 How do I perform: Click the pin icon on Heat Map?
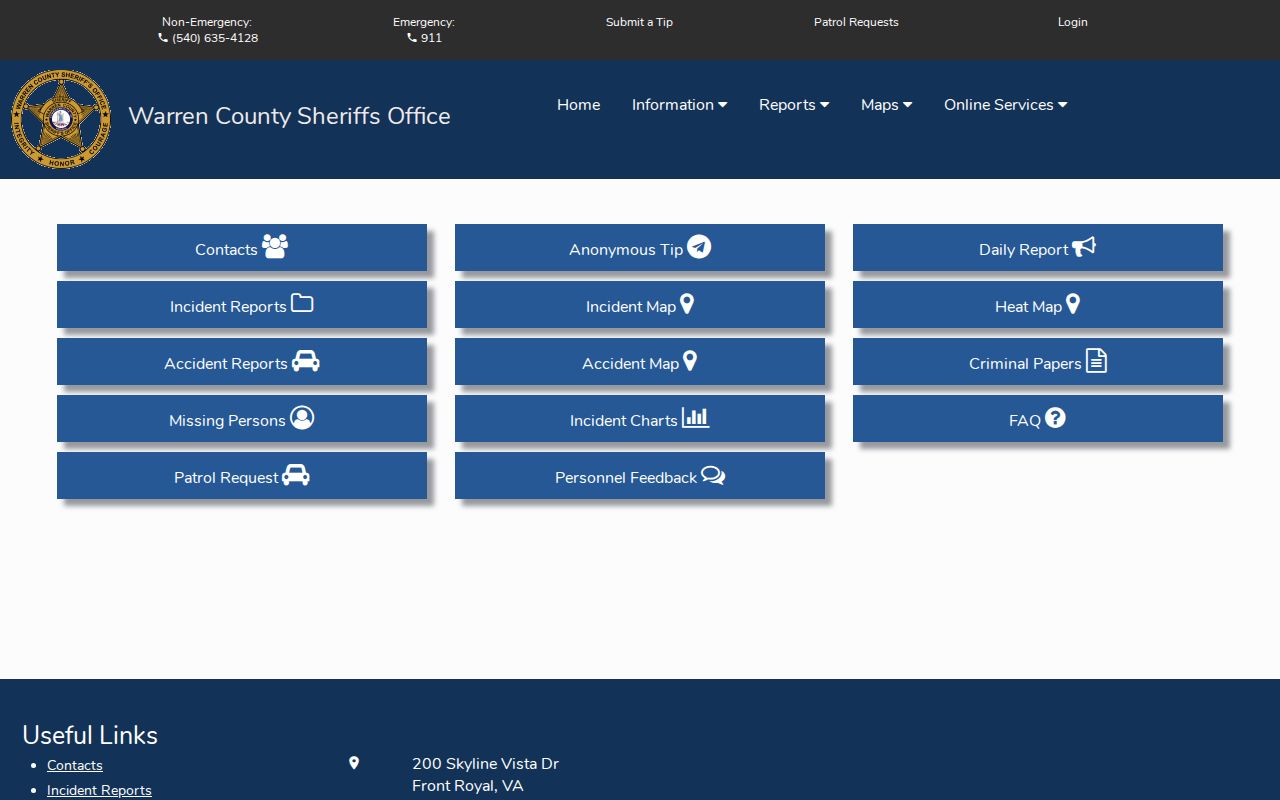click(1073, 304)
